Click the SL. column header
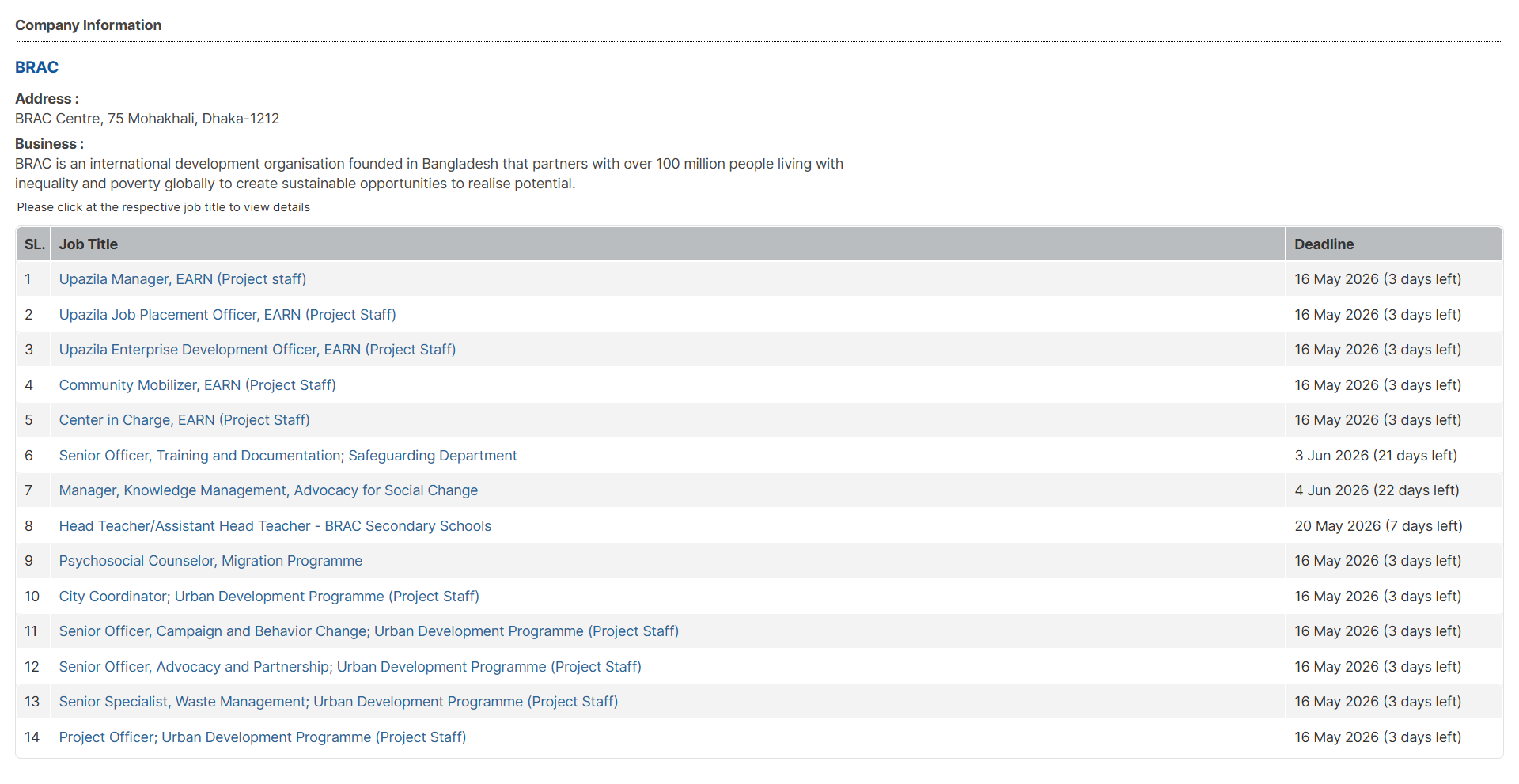This screenshot has height=784, width=1519. pyautogui.click(x=34, y=244)
